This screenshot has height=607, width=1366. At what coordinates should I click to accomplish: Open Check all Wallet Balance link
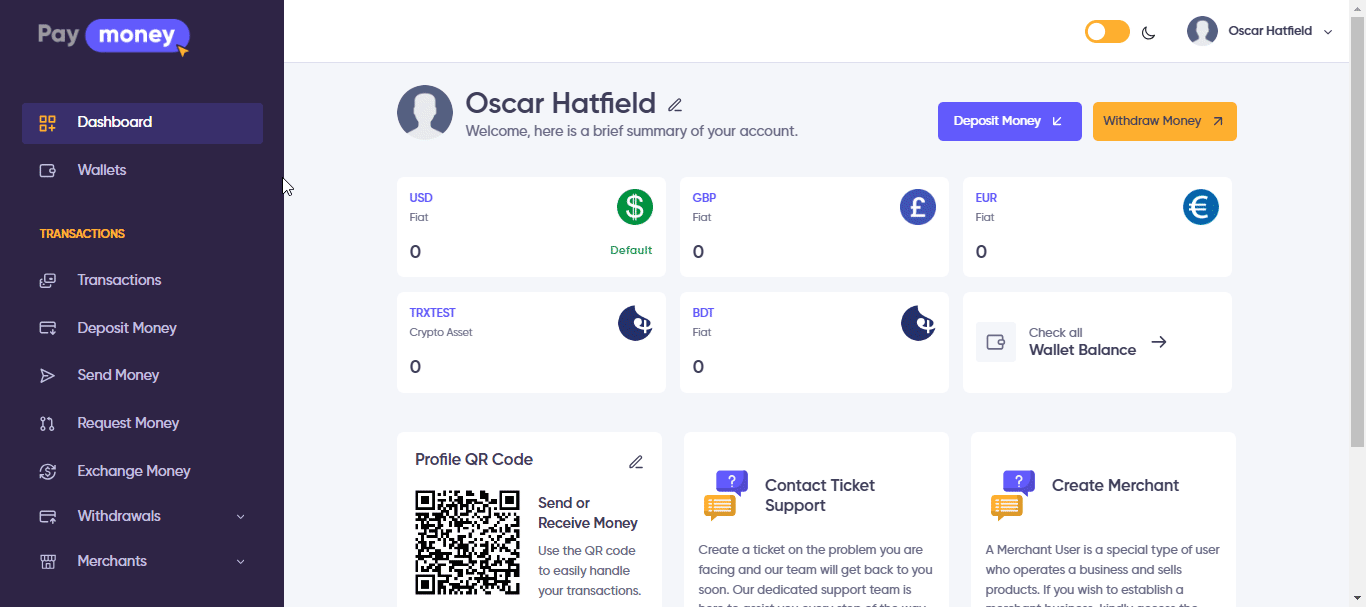click(1097, 342)
